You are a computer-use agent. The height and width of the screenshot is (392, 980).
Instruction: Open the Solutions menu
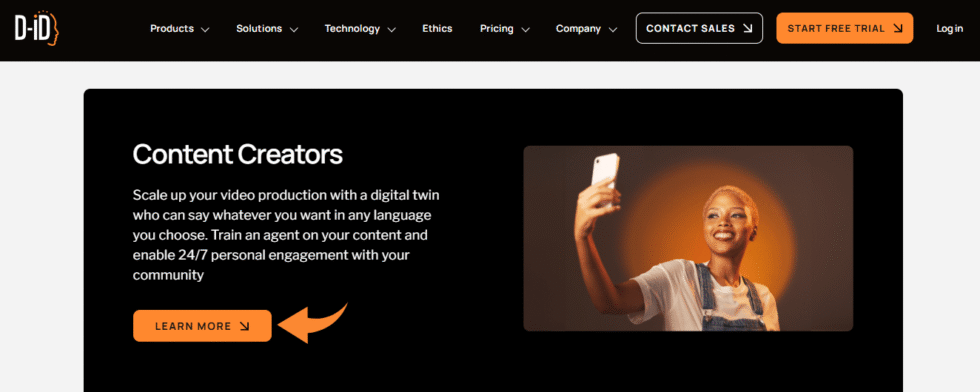(x=259, y=29)
